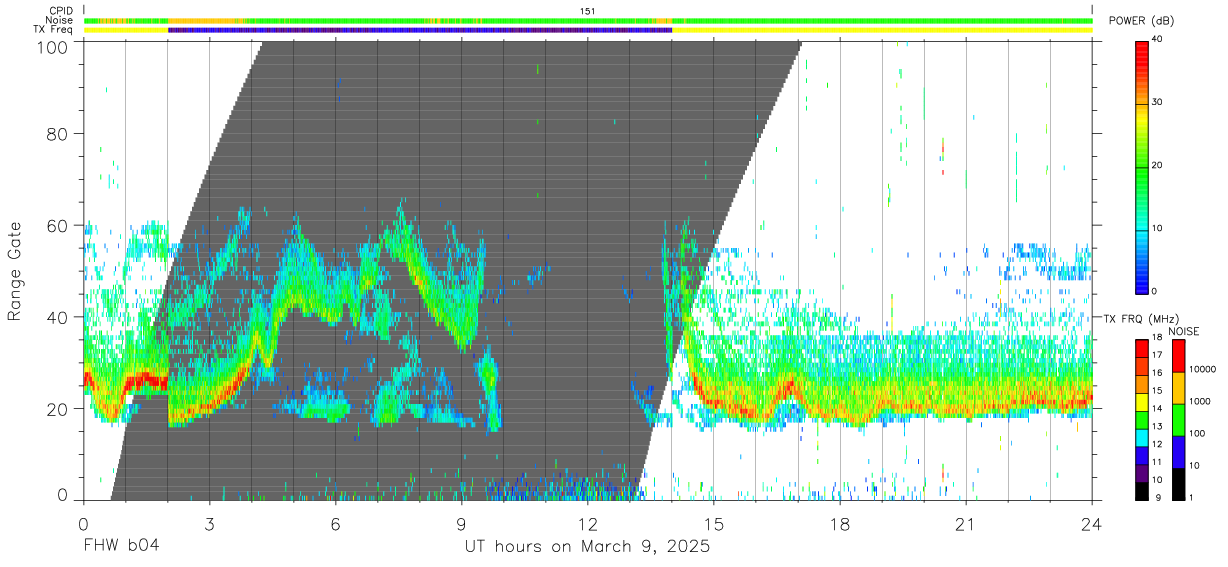Click the green segment of the NOISE scale
The width and height of the screenshot is (1228, 567).
(x=1179, y=419)
